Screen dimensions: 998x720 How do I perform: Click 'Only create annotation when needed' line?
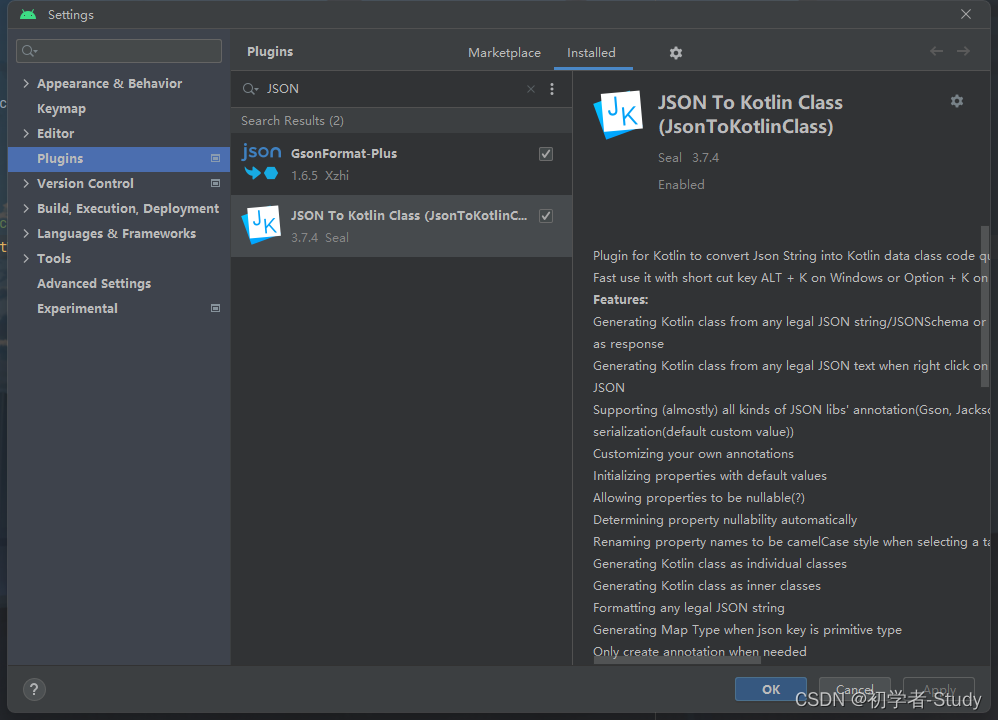pyautogui.click(x=699, y=652)
